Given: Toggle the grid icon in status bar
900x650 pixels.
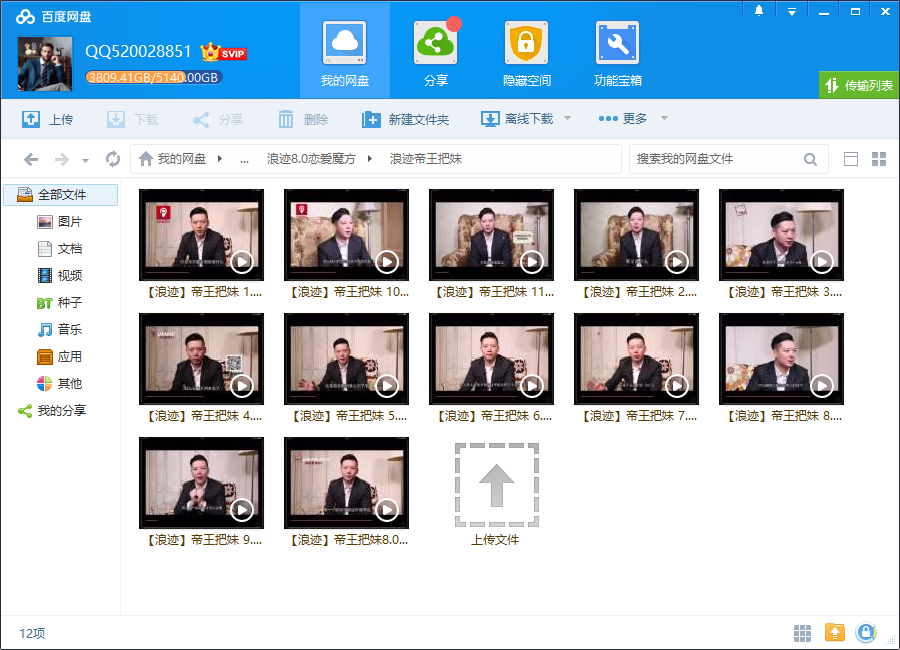Looking at the screenshot, I should pyautogui.click(x=802, y=632).
